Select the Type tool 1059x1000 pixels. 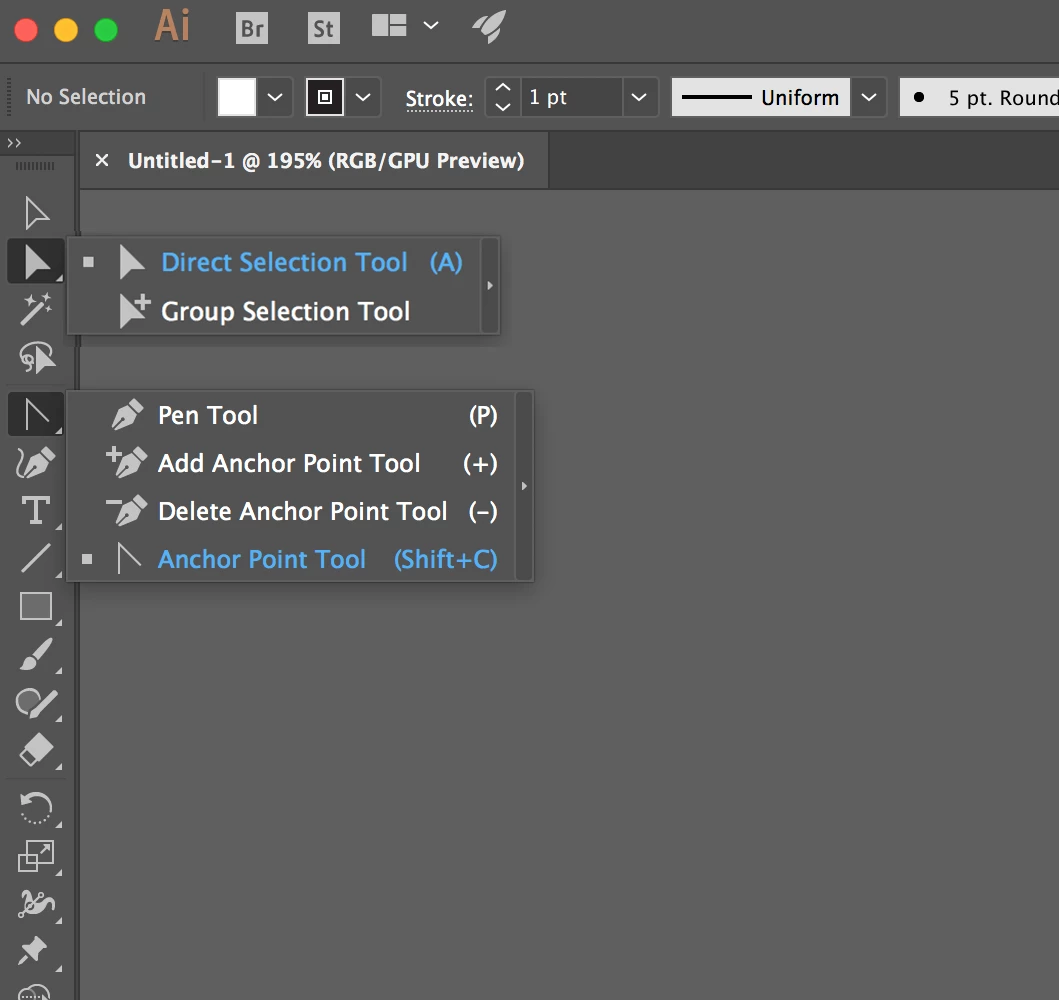36,510
